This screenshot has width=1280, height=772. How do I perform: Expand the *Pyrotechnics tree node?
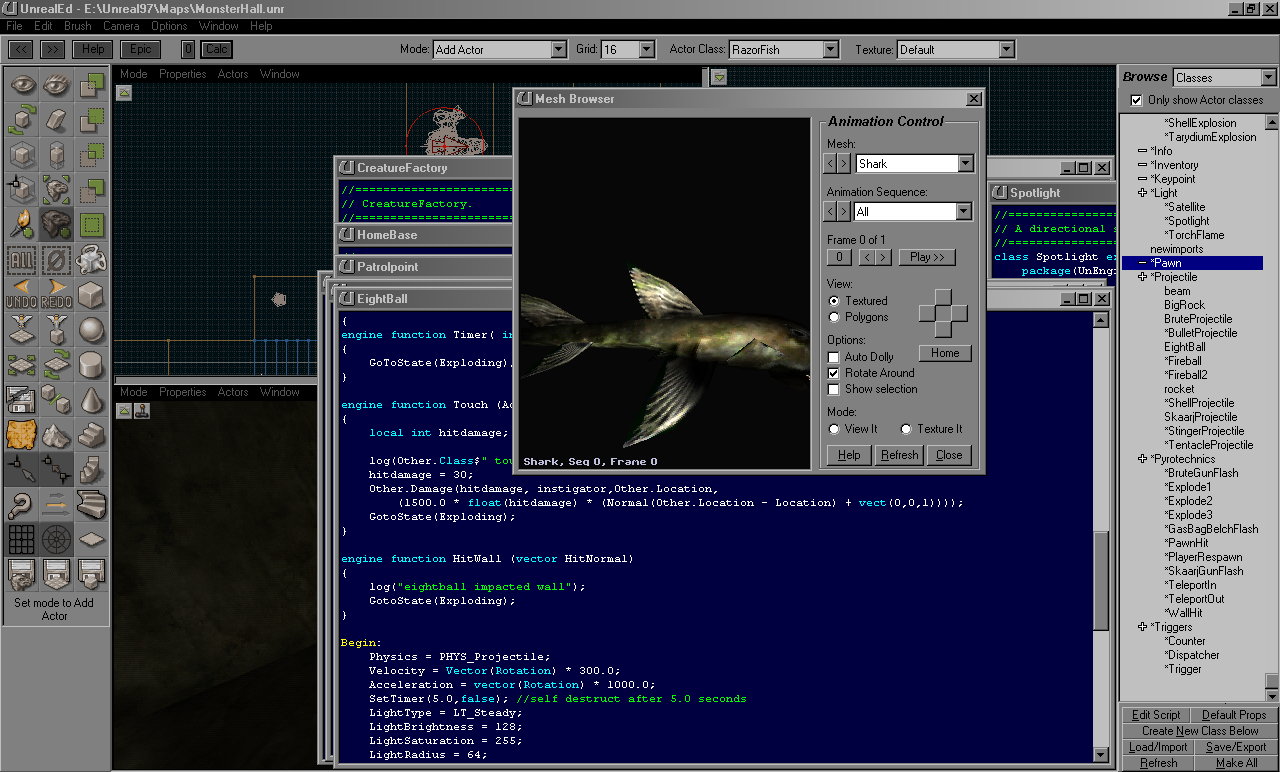(1143, 459)
